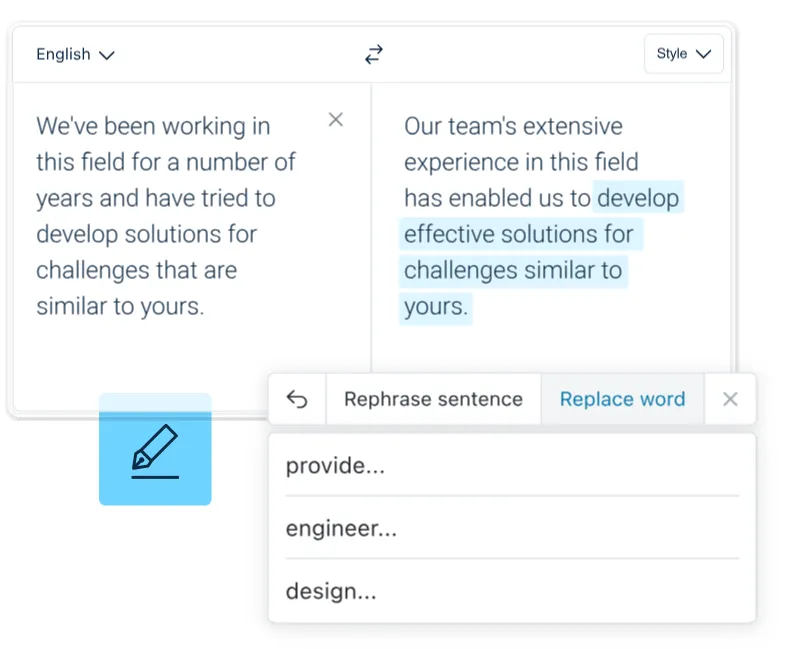The image size is (790, 649).
Task: Click highlighted phrase "effective solutions for"
Action: pyautogui.click(x=518, y=234)
